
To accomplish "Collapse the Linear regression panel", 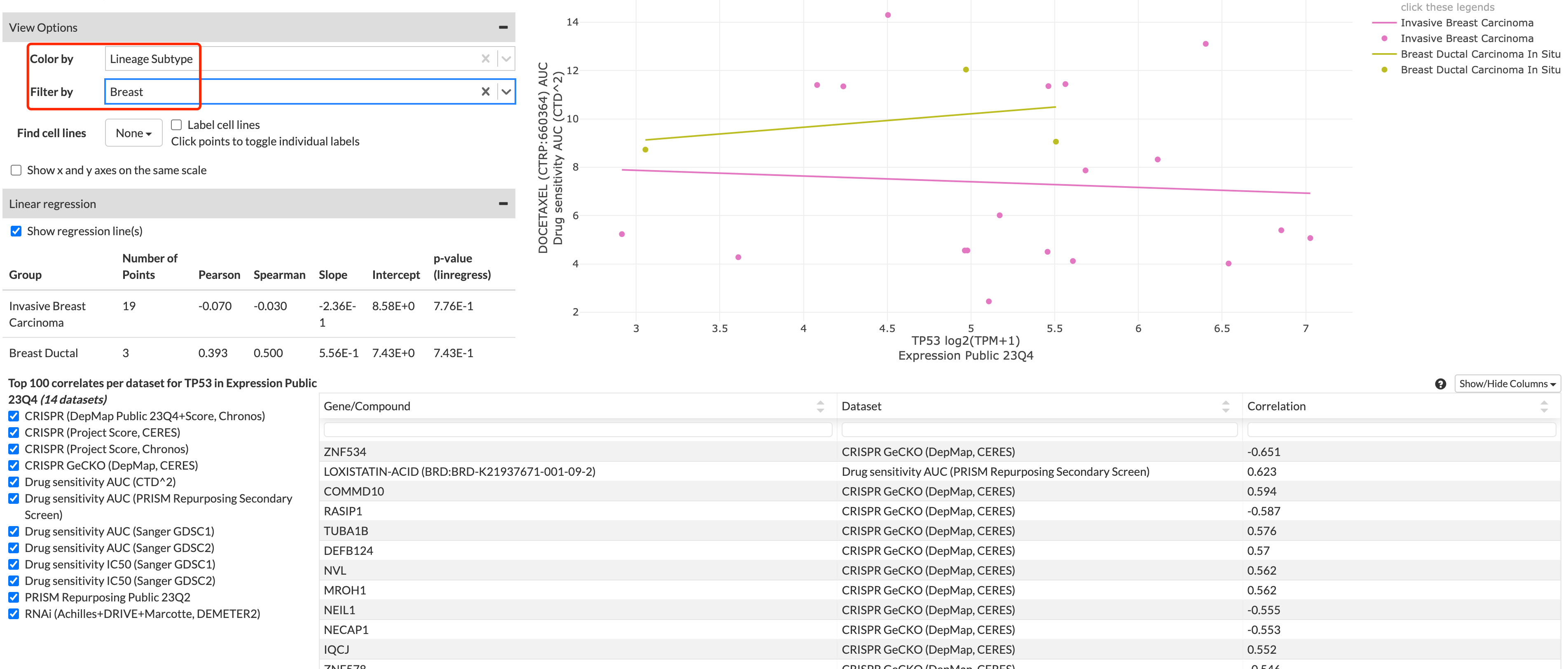I will [503, 204].
